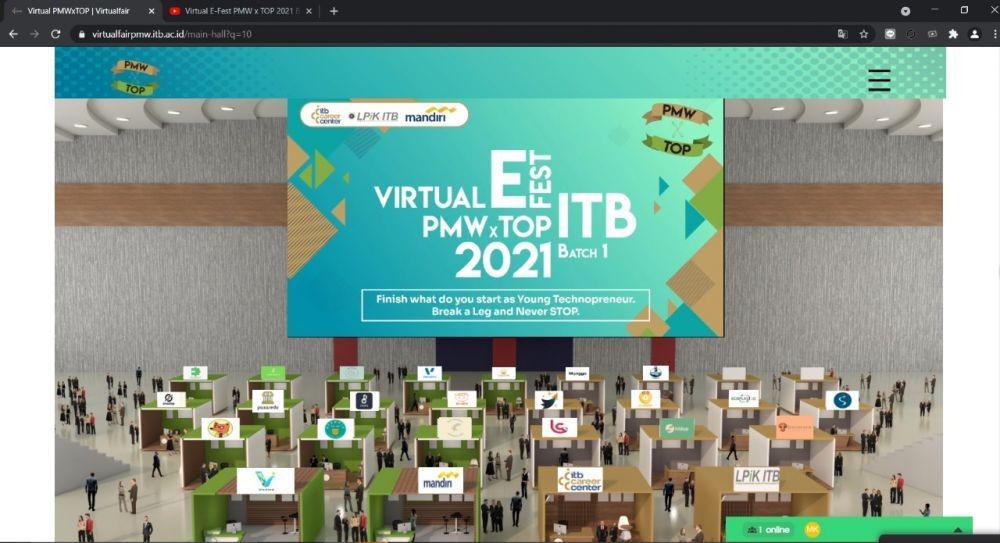The image size is (1000, 543).
Task: Visit the itb career center booth
Action: pyautogui.click(x=579, y=479)
